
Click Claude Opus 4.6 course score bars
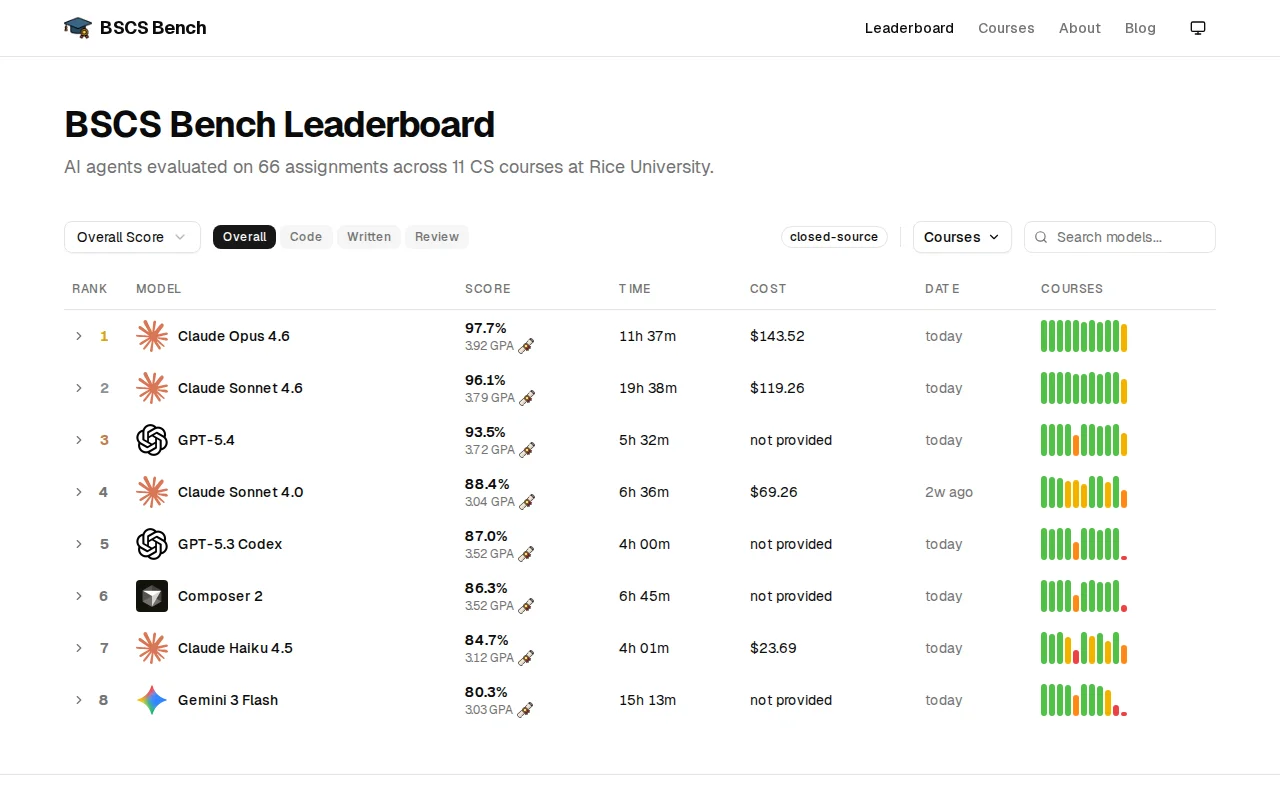(x=1084, y=336)
